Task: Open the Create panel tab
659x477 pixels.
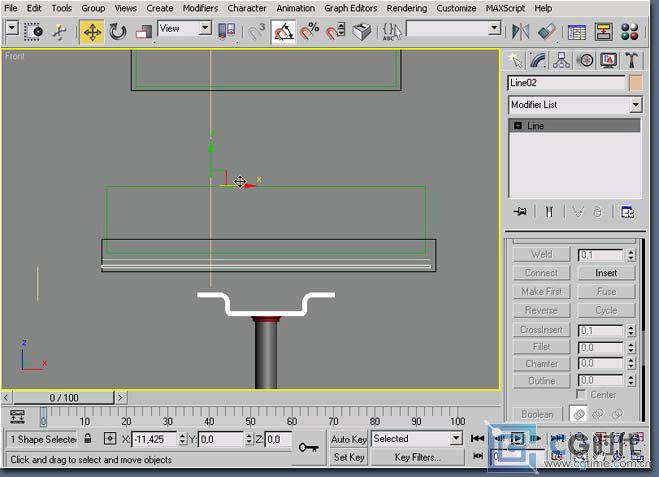Action: click(x=515, y=60)
